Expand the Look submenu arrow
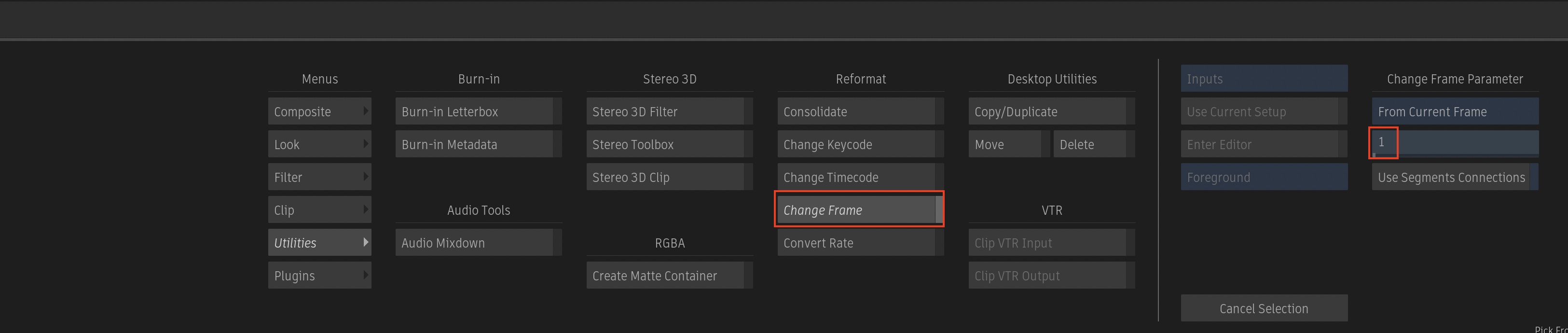 point(365,144)
